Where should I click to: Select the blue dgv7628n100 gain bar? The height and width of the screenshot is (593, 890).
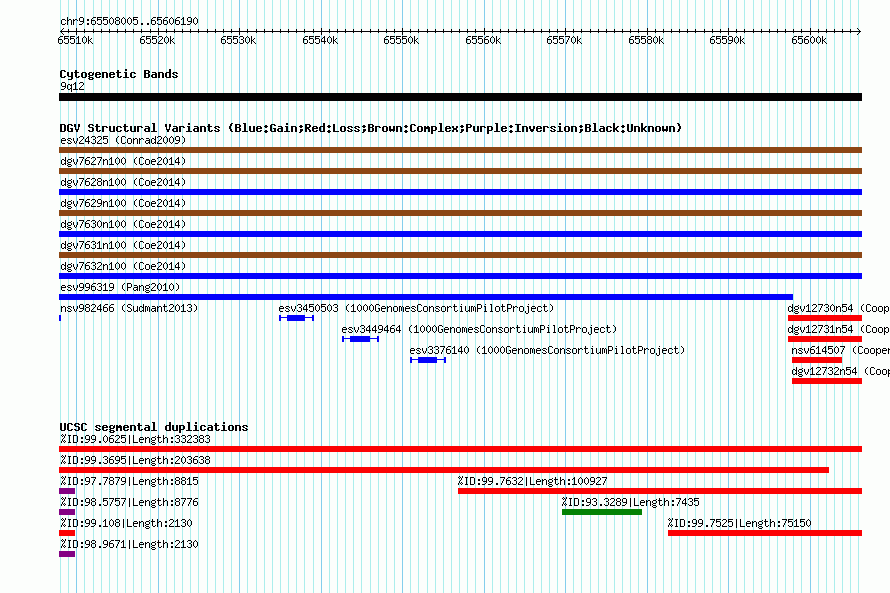[x=460, y=192]
